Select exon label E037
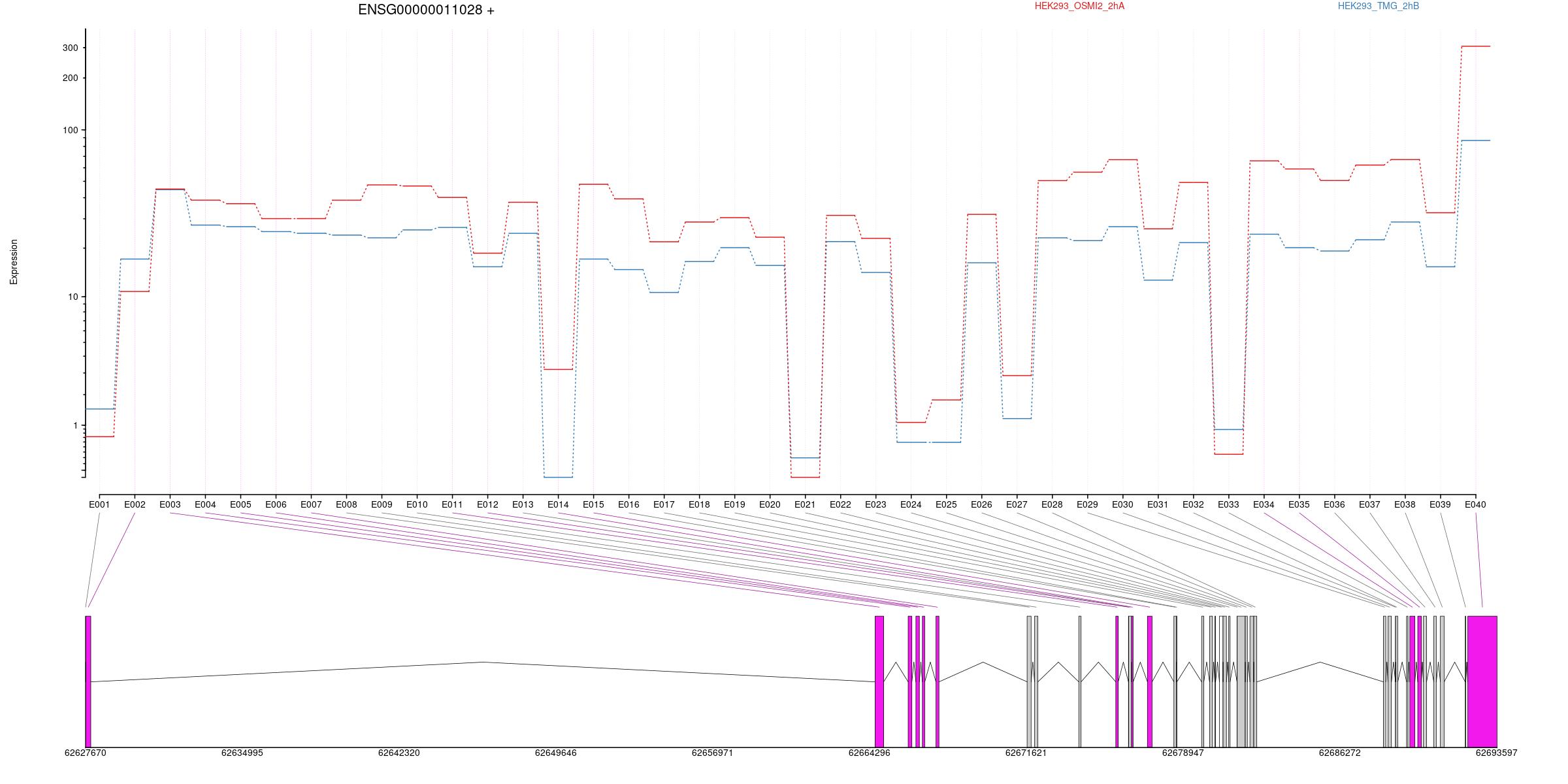The width and height of the screenshot is (1568, 784). click(1369, 504)
